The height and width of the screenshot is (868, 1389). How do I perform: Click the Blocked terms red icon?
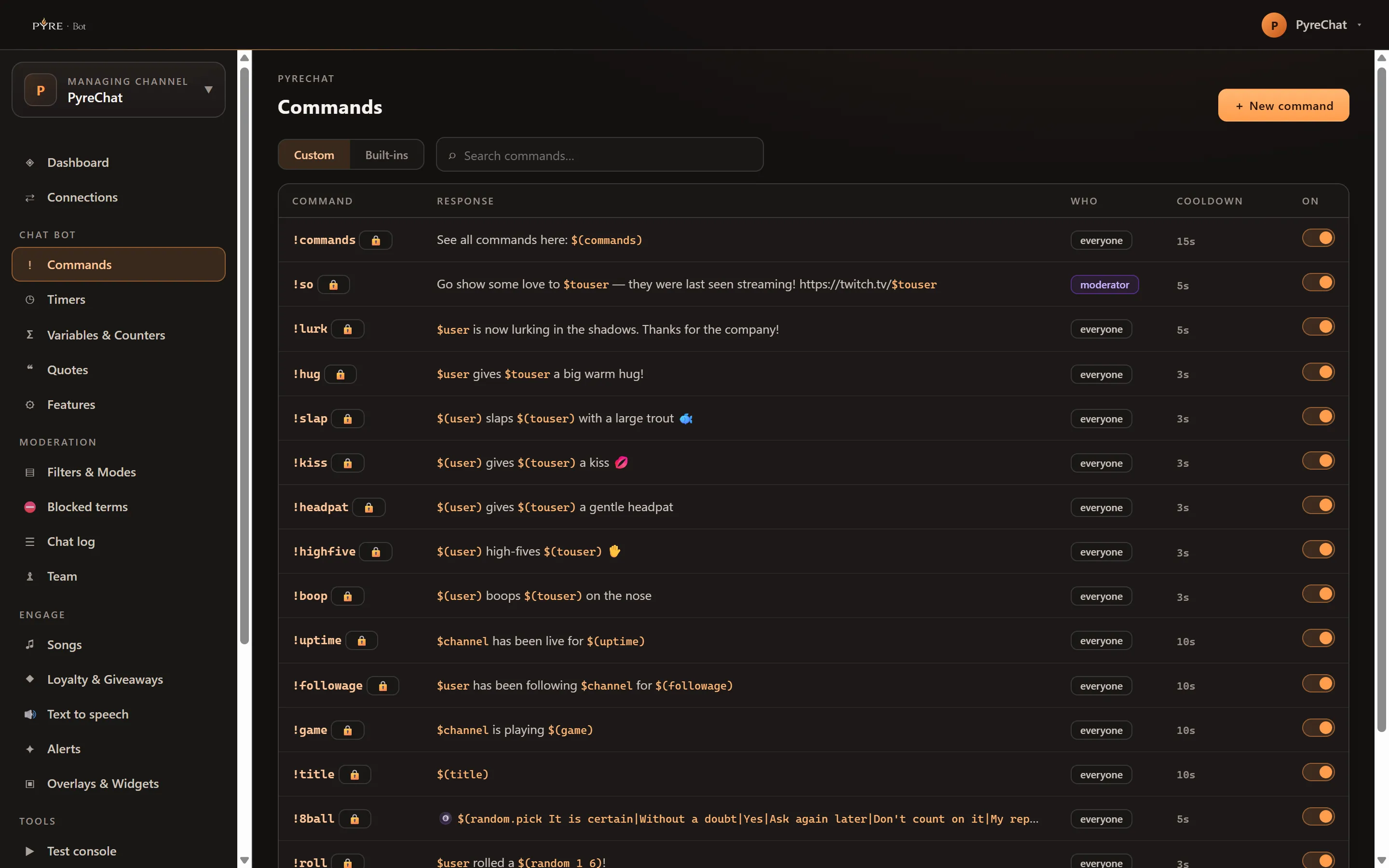click(x=30, y=507)
